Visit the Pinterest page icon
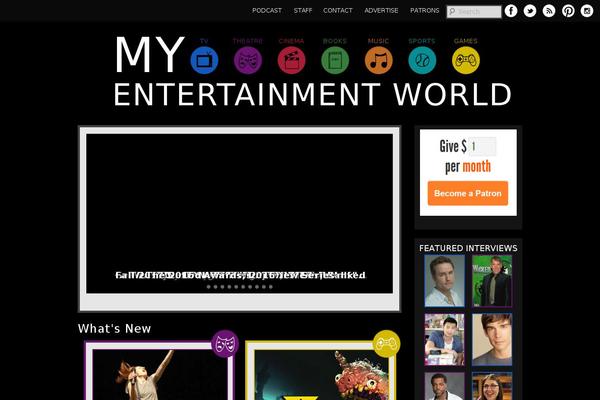Image resolution: width=600 pixels, height=400 pixels. [568, 11]
